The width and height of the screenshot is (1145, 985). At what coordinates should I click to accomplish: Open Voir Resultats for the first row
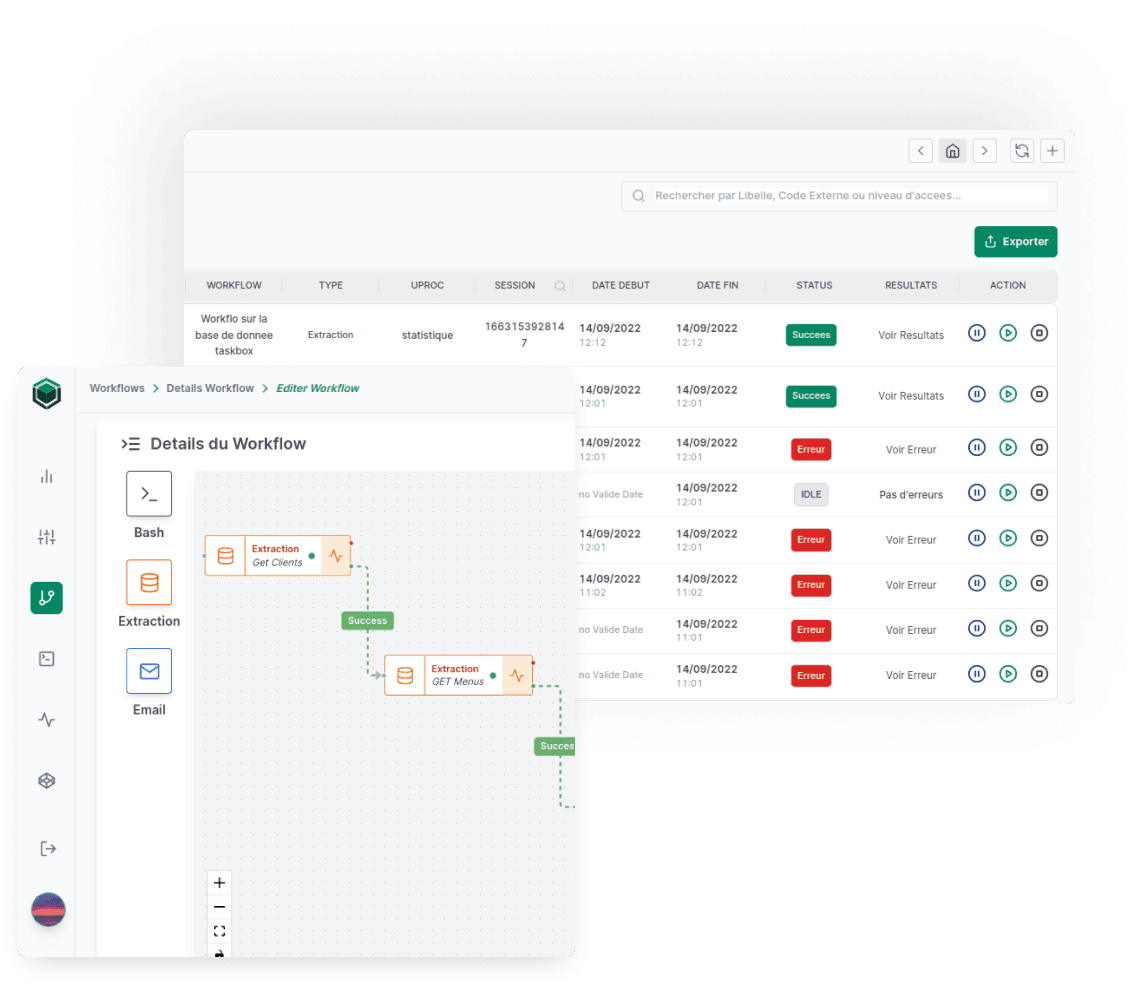pyautogui.click(x=910, y=335)
